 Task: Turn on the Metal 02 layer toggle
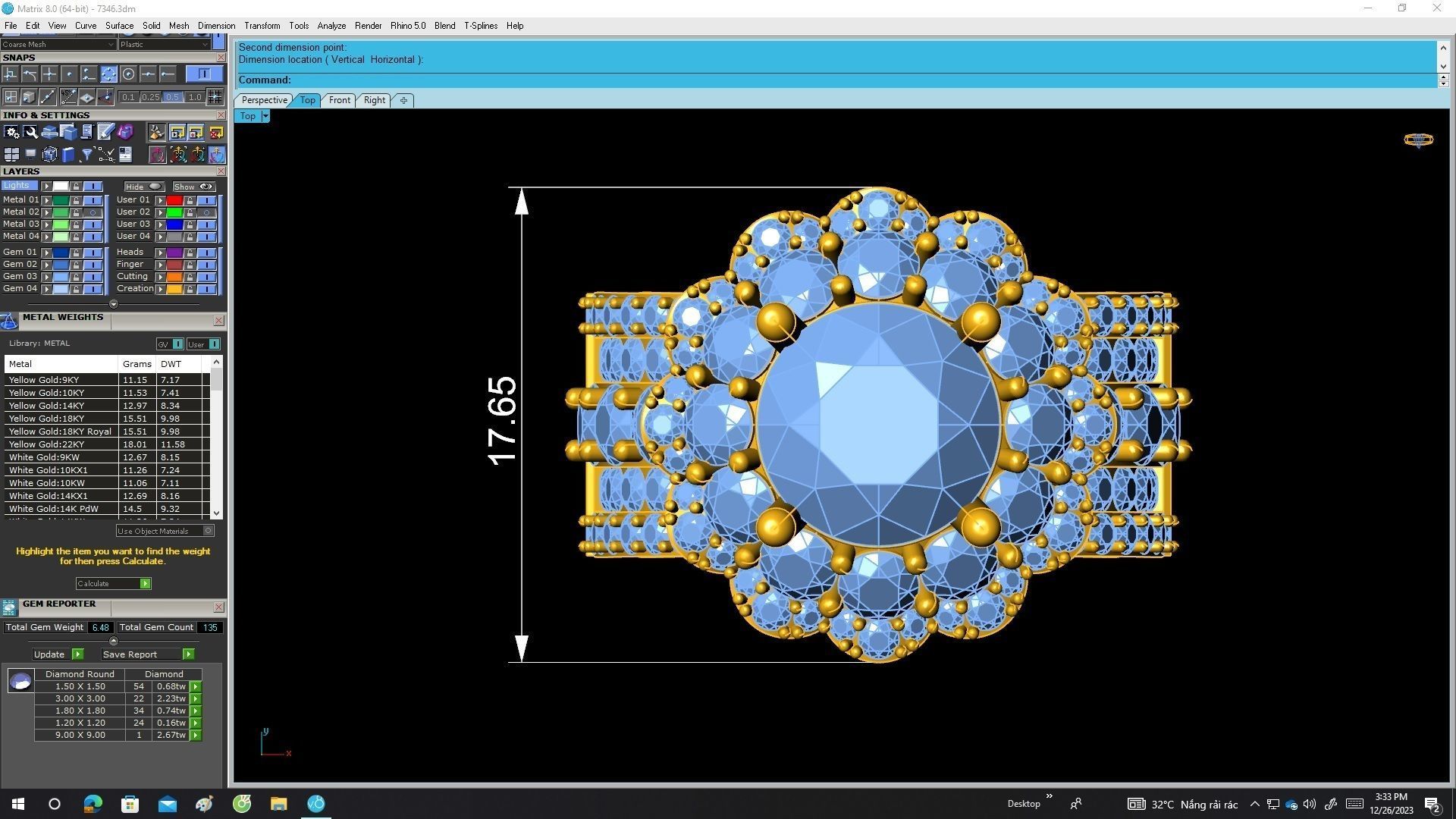[93, 212]
